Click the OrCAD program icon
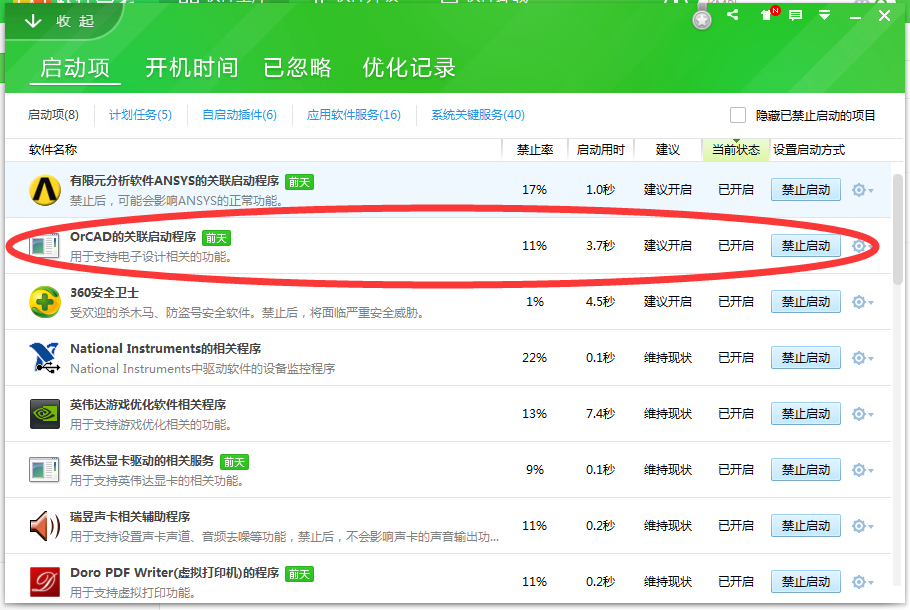Viewport: 910px width, 610px height. click(x=44, y=246)
